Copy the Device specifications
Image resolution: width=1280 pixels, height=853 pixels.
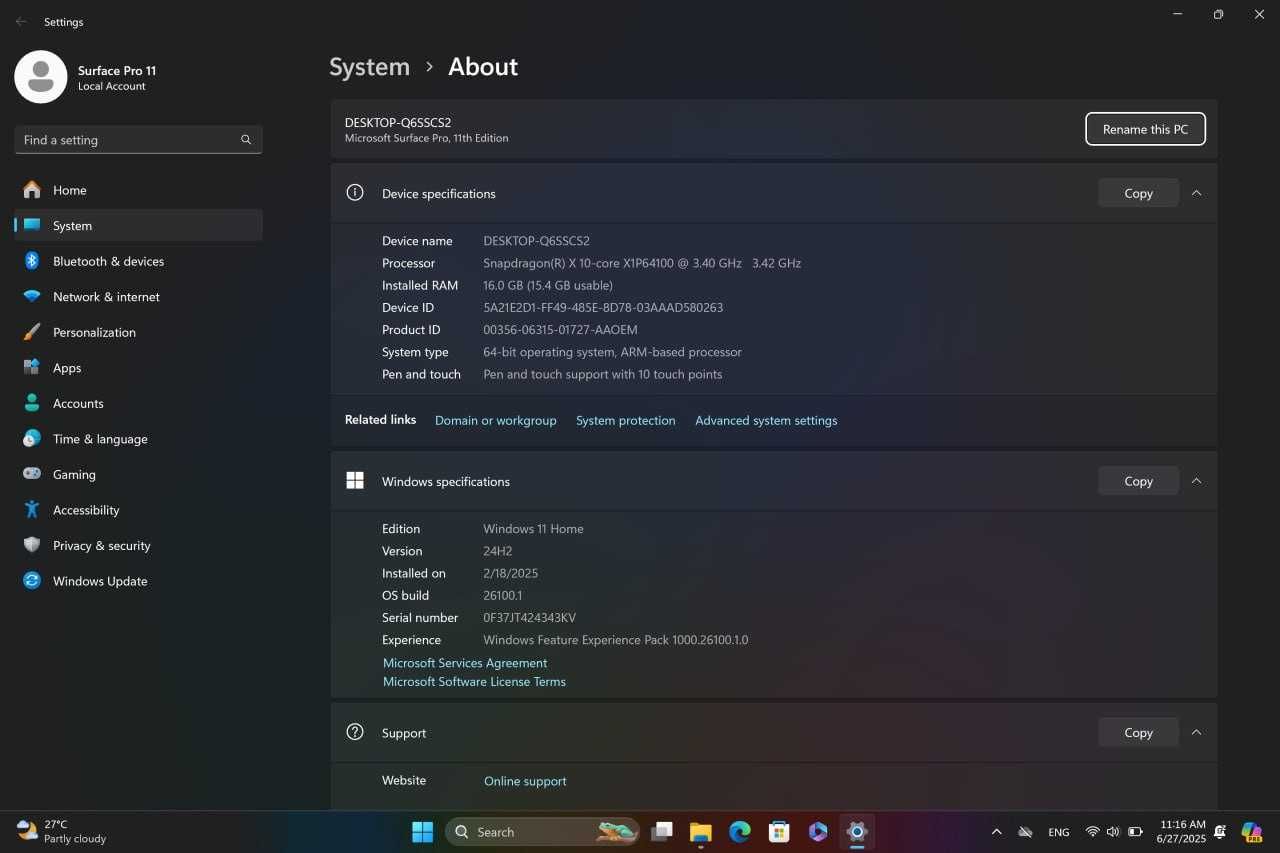point(1138,193)
